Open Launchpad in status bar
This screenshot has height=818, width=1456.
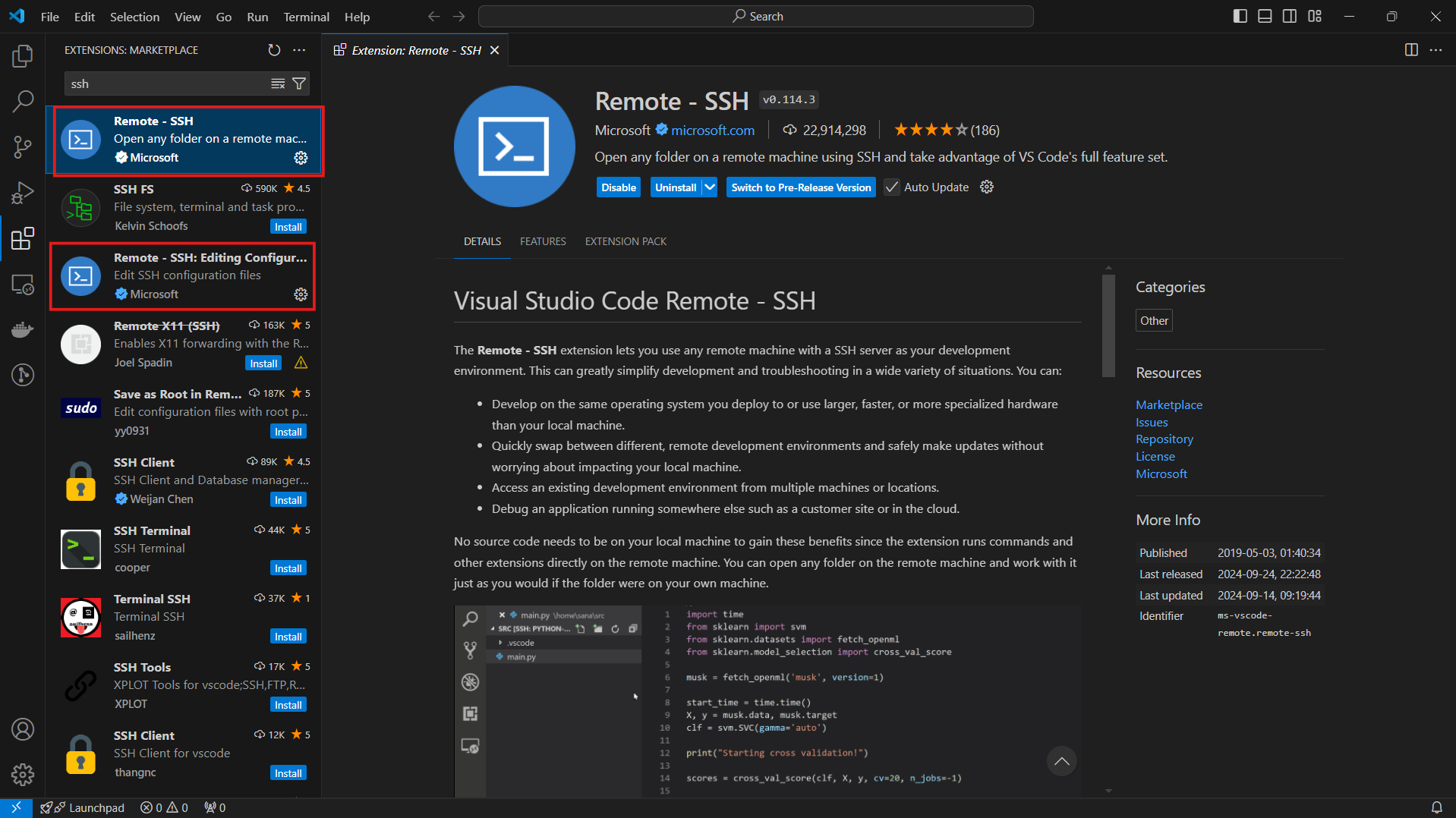click(x=83, y=807)
